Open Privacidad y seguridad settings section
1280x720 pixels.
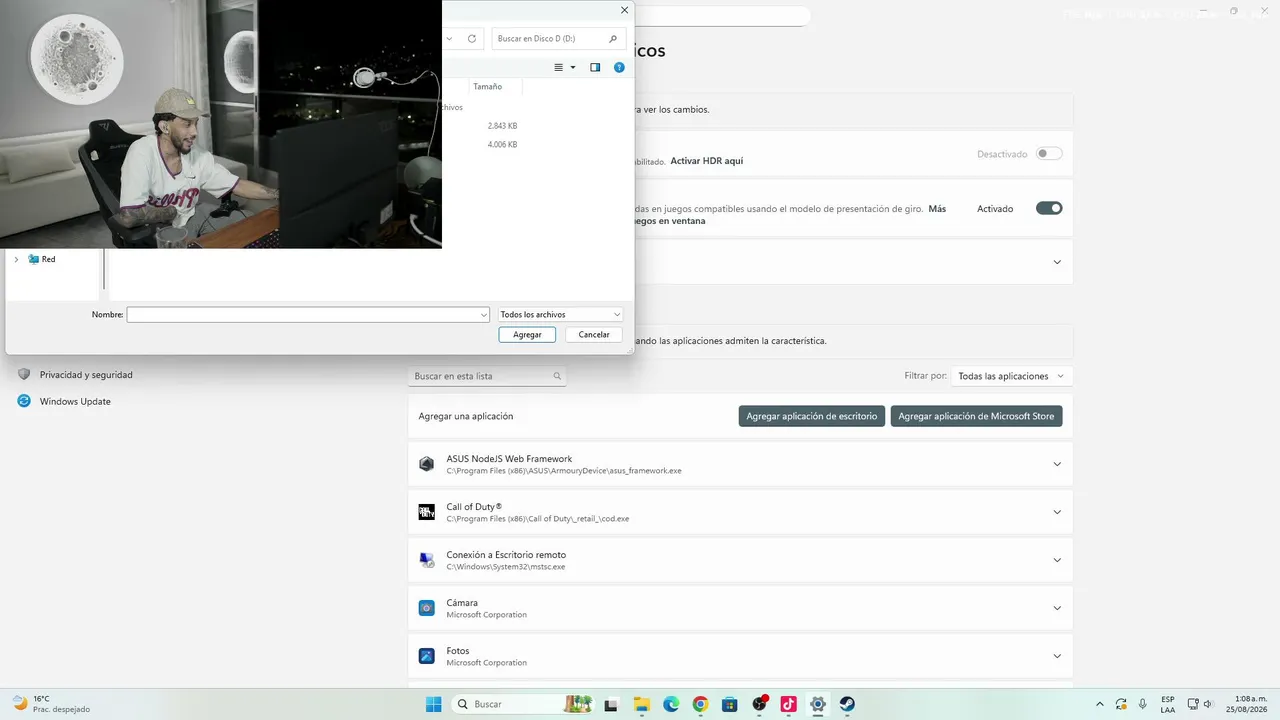86,375
